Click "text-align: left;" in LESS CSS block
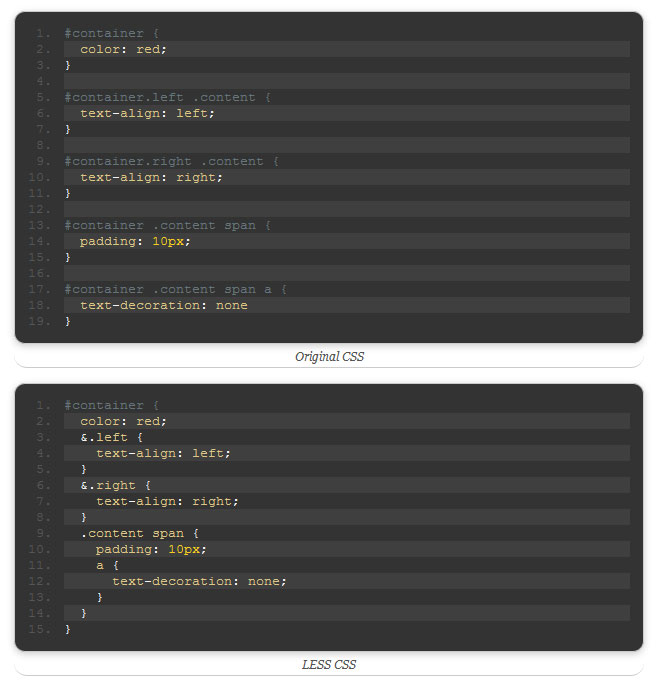Image resolution: width=658 pixels, height=685 pixels. tap(163, 453)
